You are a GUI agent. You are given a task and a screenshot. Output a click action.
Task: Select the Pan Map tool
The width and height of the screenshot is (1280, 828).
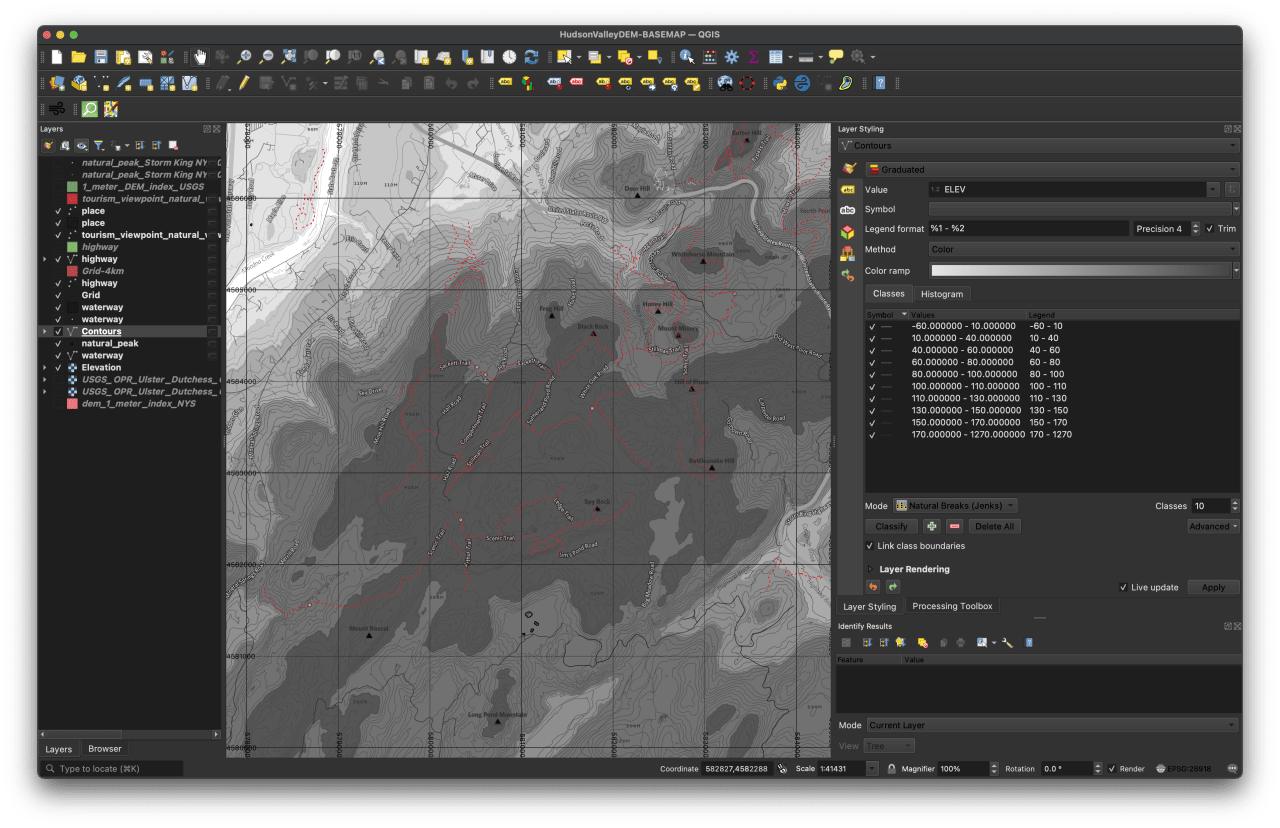[x=200, y=57]
